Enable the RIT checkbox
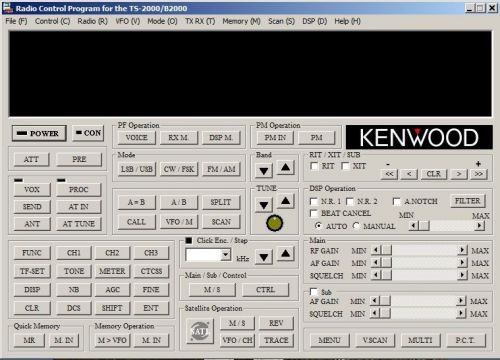500x360 pixels. [314, 166]
